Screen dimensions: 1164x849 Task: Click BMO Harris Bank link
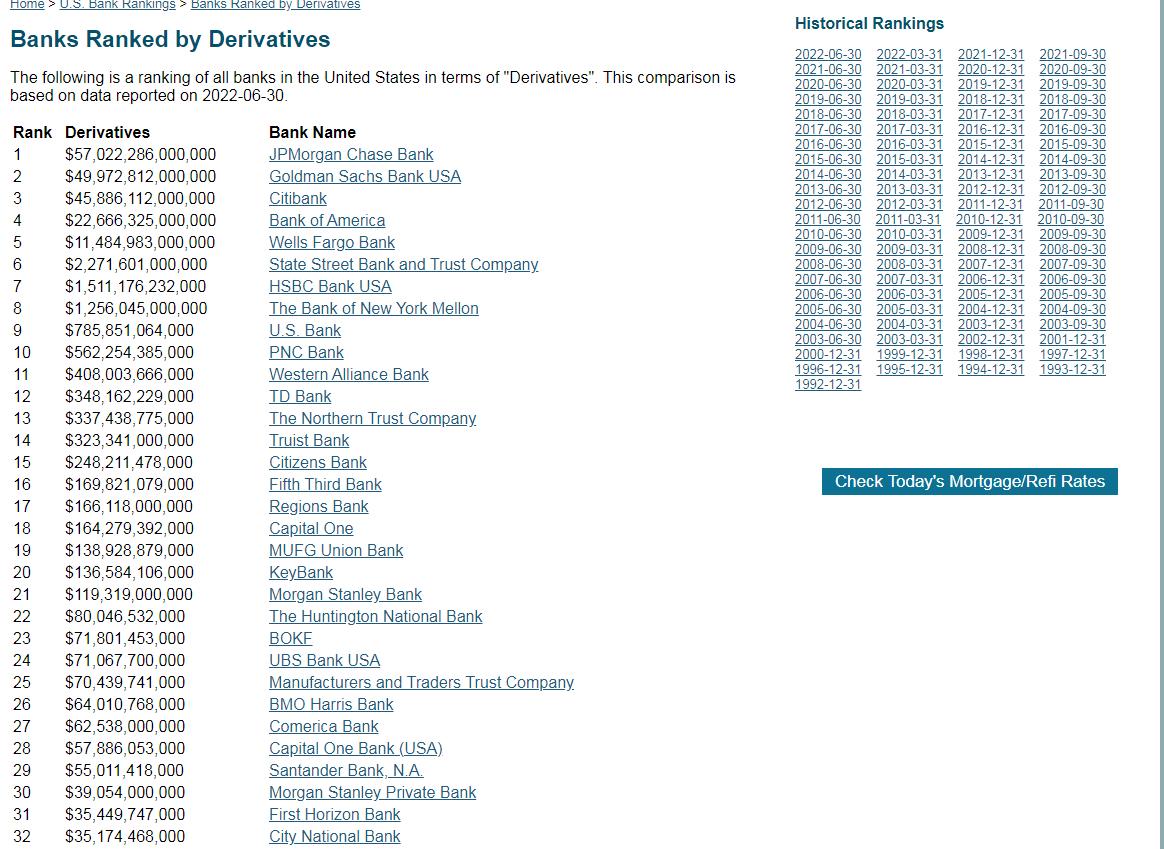coord(331,704)
